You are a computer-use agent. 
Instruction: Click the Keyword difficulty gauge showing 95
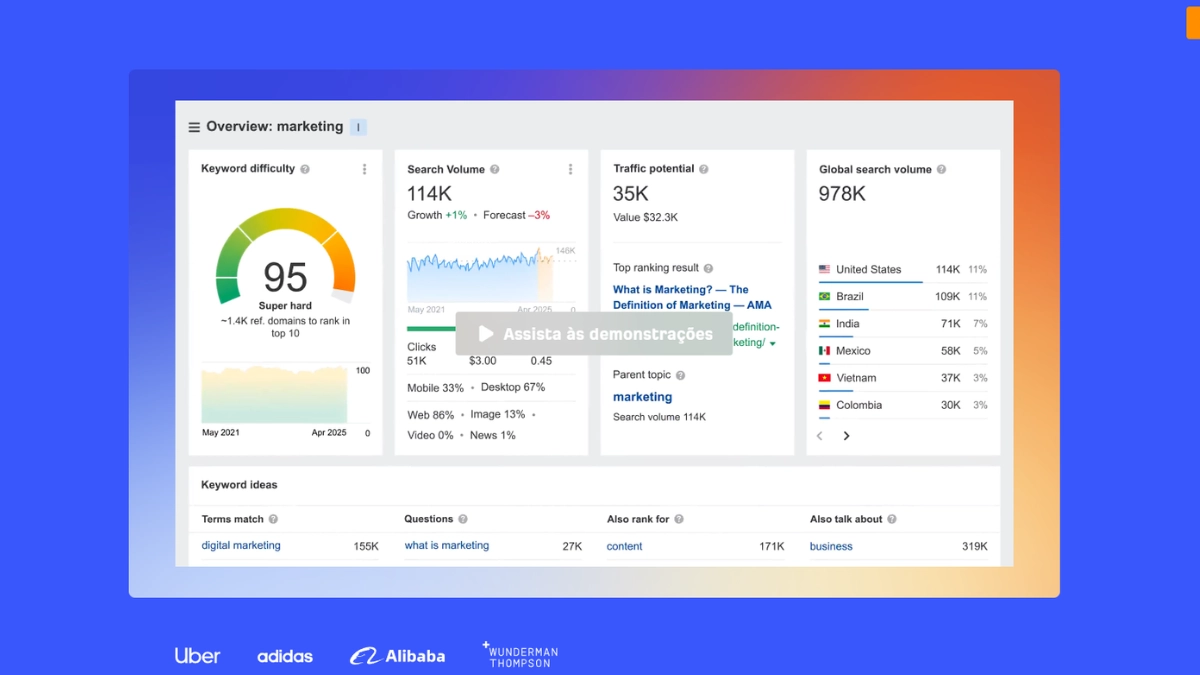285,256
